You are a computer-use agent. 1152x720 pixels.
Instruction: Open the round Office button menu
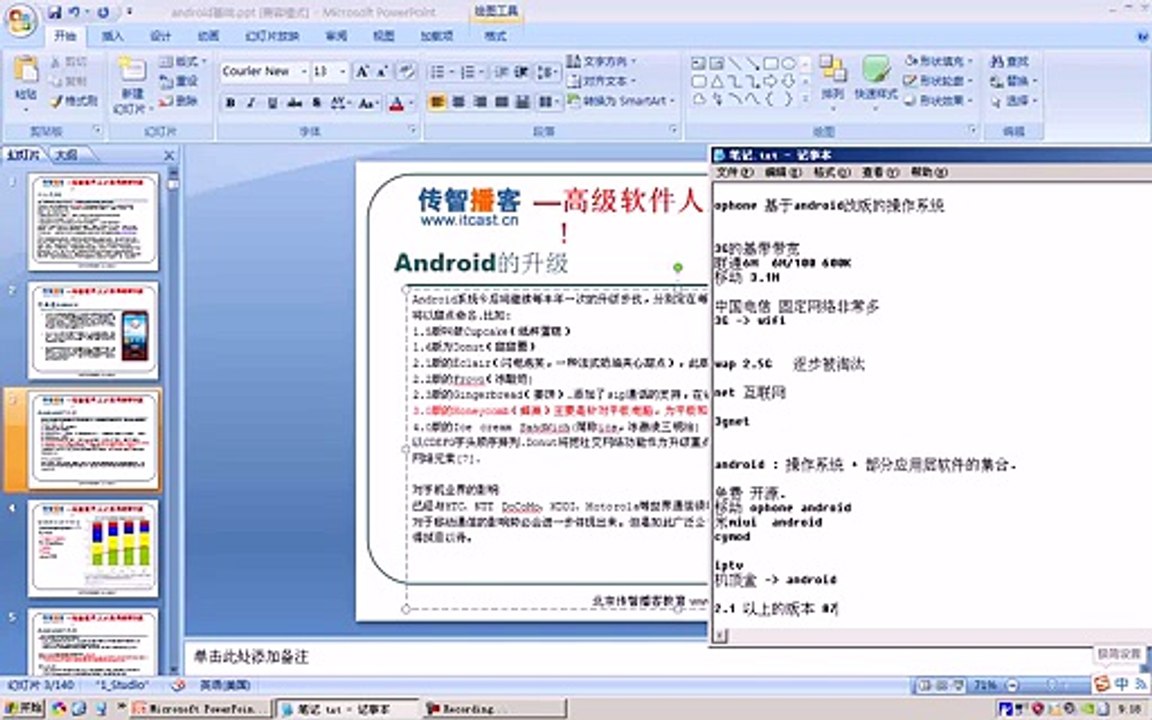[21, 21]
